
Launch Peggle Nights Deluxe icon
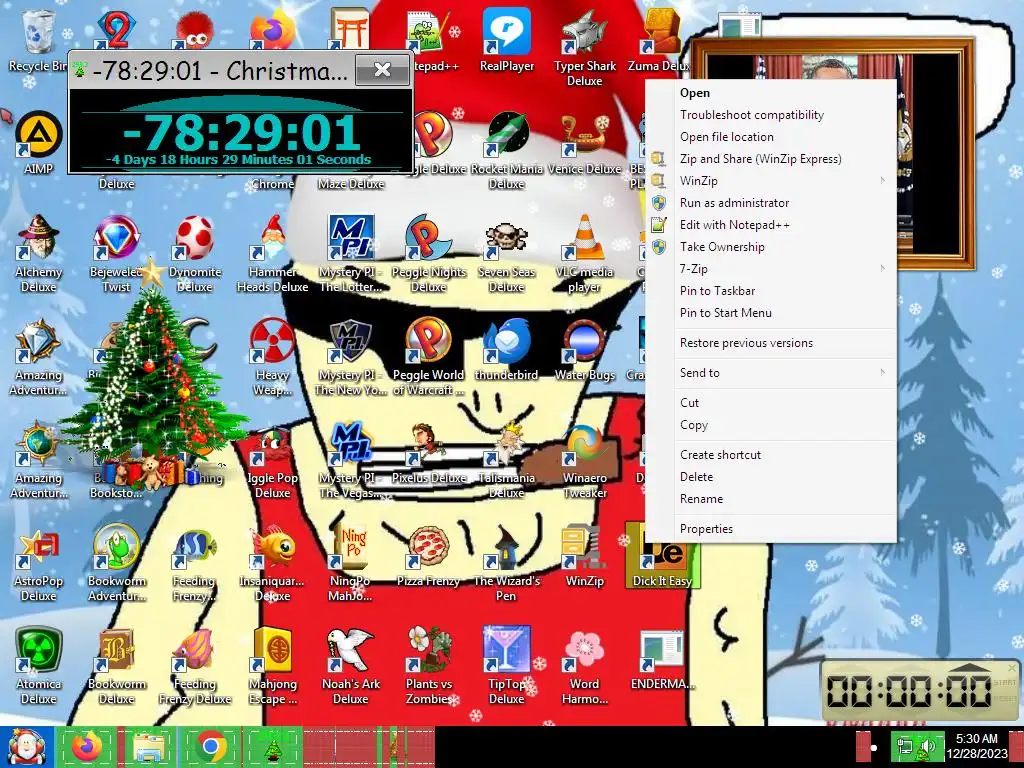[x=428, y=253]
